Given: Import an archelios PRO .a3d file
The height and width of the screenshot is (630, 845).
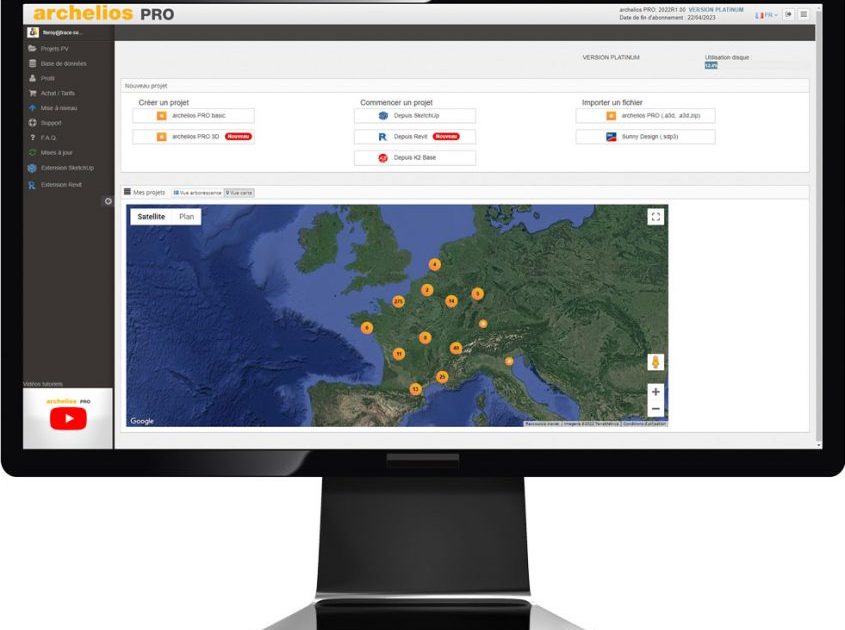Looking at the screenshot, I should point(646,116).
